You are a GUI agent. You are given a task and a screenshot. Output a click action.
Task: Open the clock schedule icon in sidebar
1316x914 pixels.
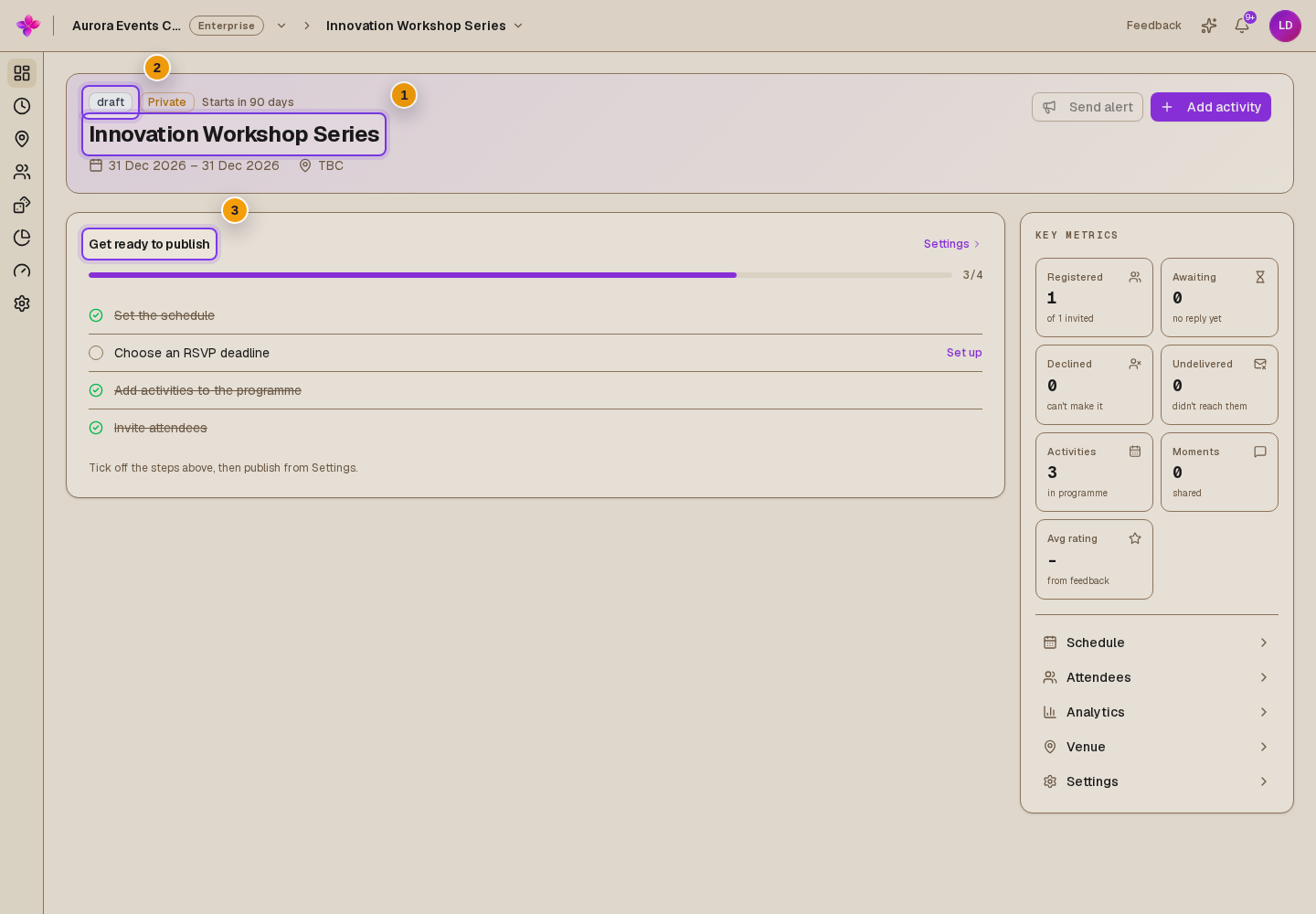22,106
